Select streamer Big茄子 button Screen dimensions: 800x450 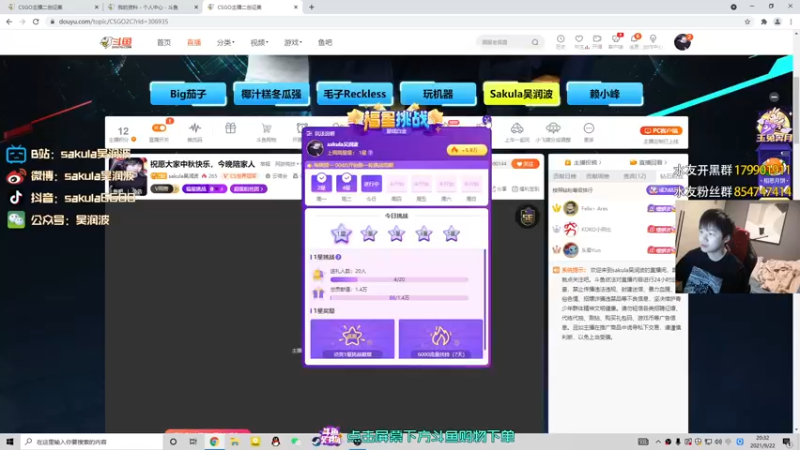pyautogui.click(x=188, y=94)
